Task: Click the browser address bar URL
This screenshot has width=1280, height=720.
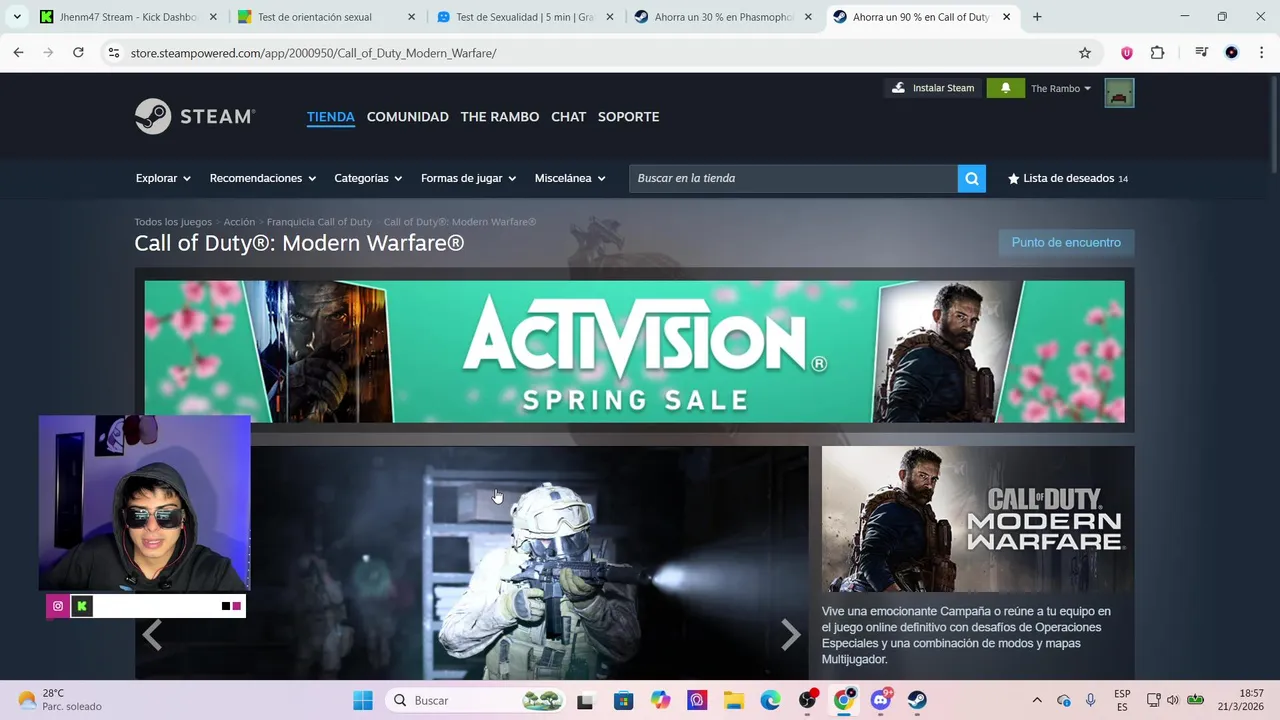Action: (313, 53)
